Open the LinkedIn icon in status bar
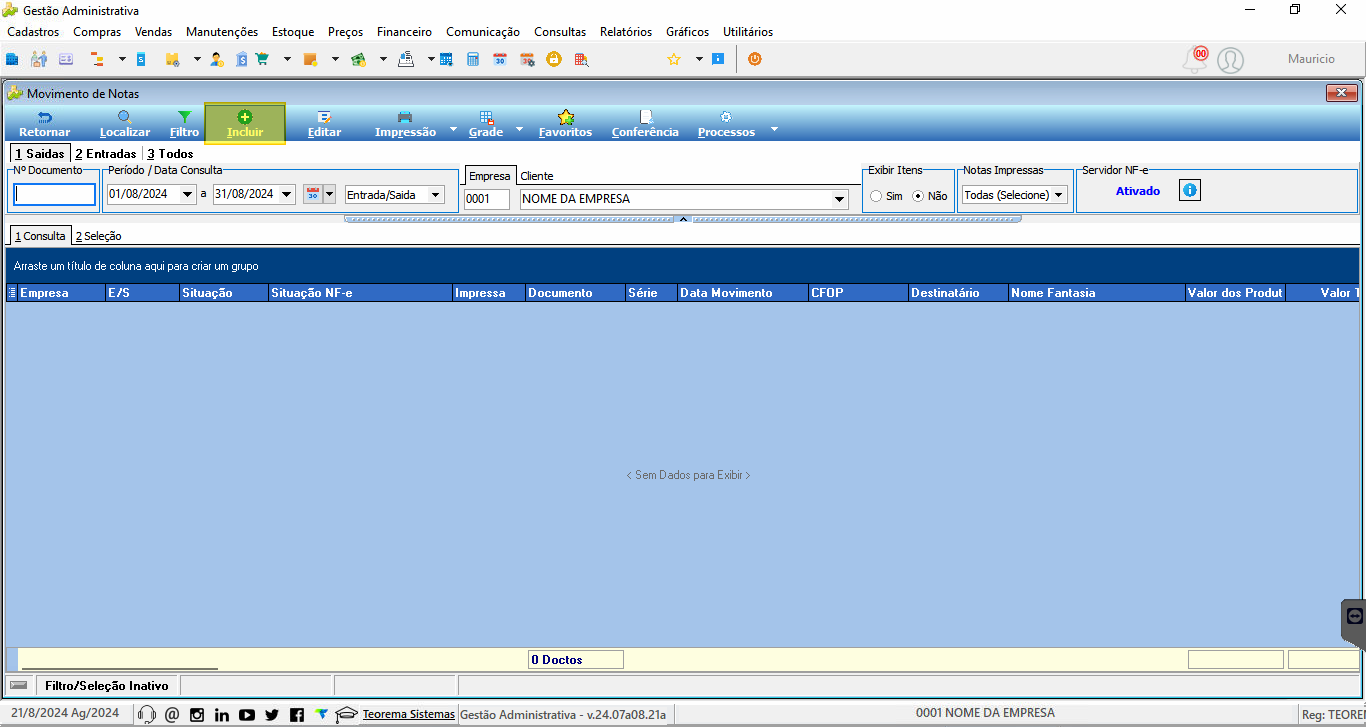The image size is (1366, 727). click(222, 714)
